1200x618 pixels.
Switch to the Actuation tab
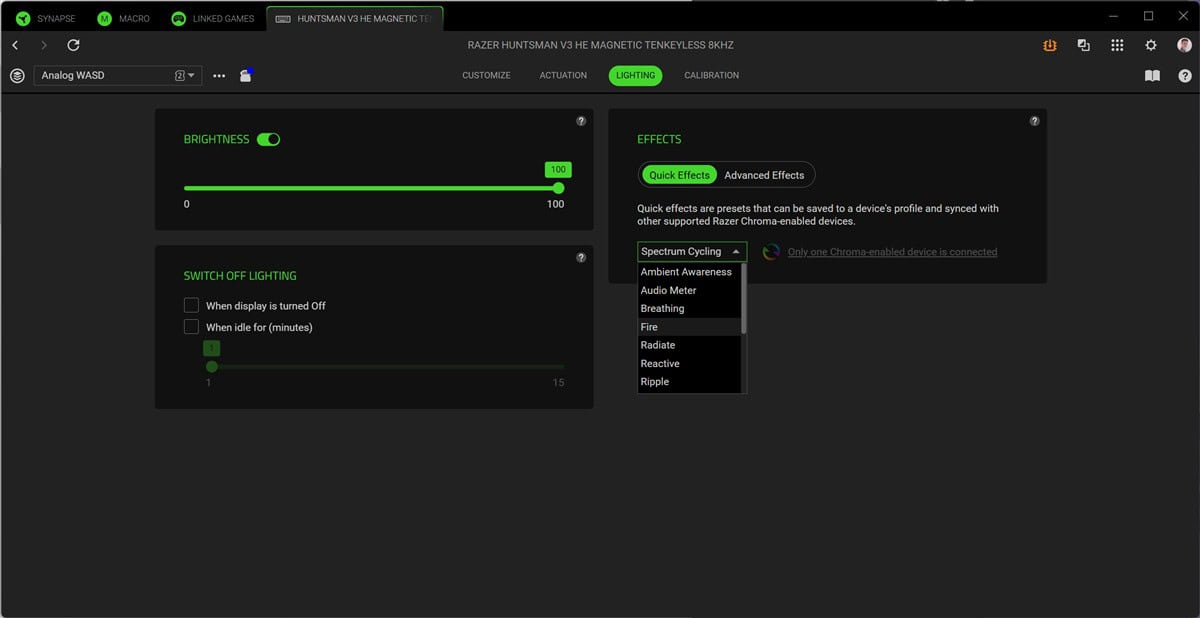coord(563,75)
